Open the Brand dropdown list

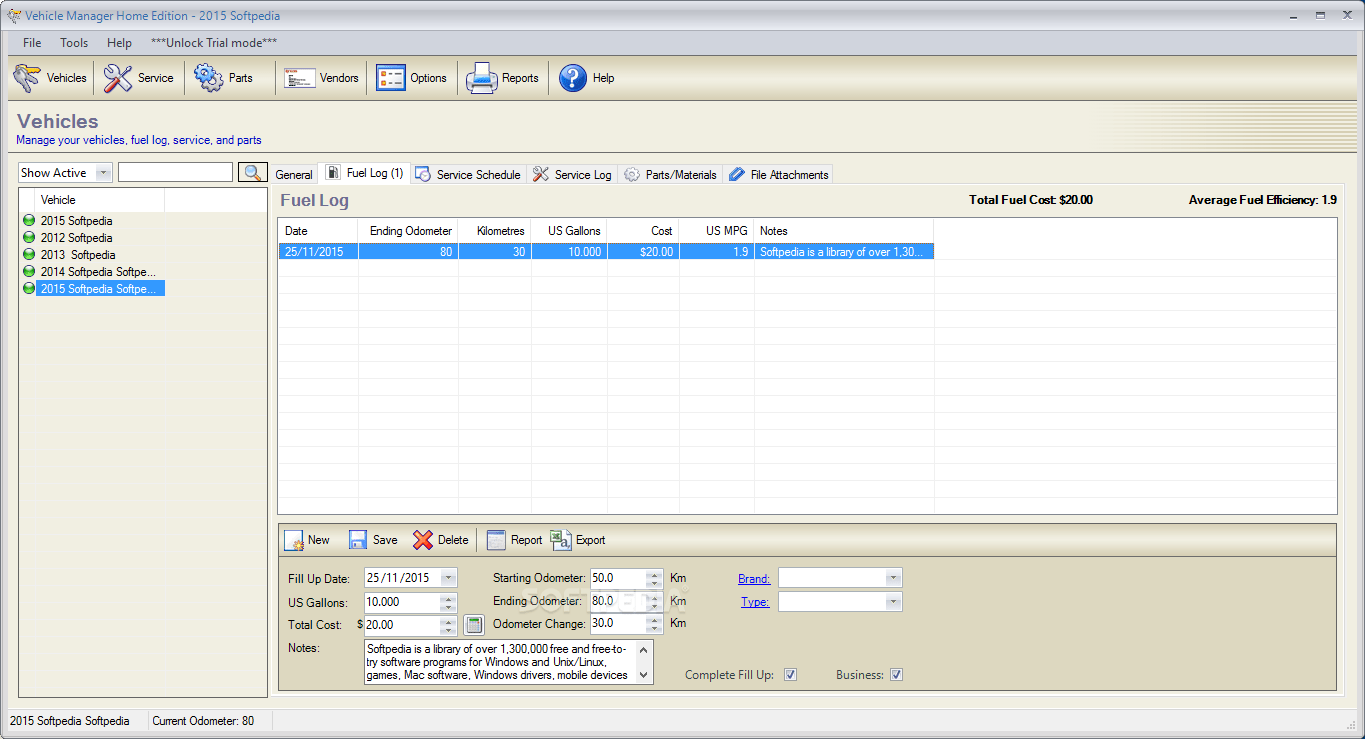pos(893,578)
